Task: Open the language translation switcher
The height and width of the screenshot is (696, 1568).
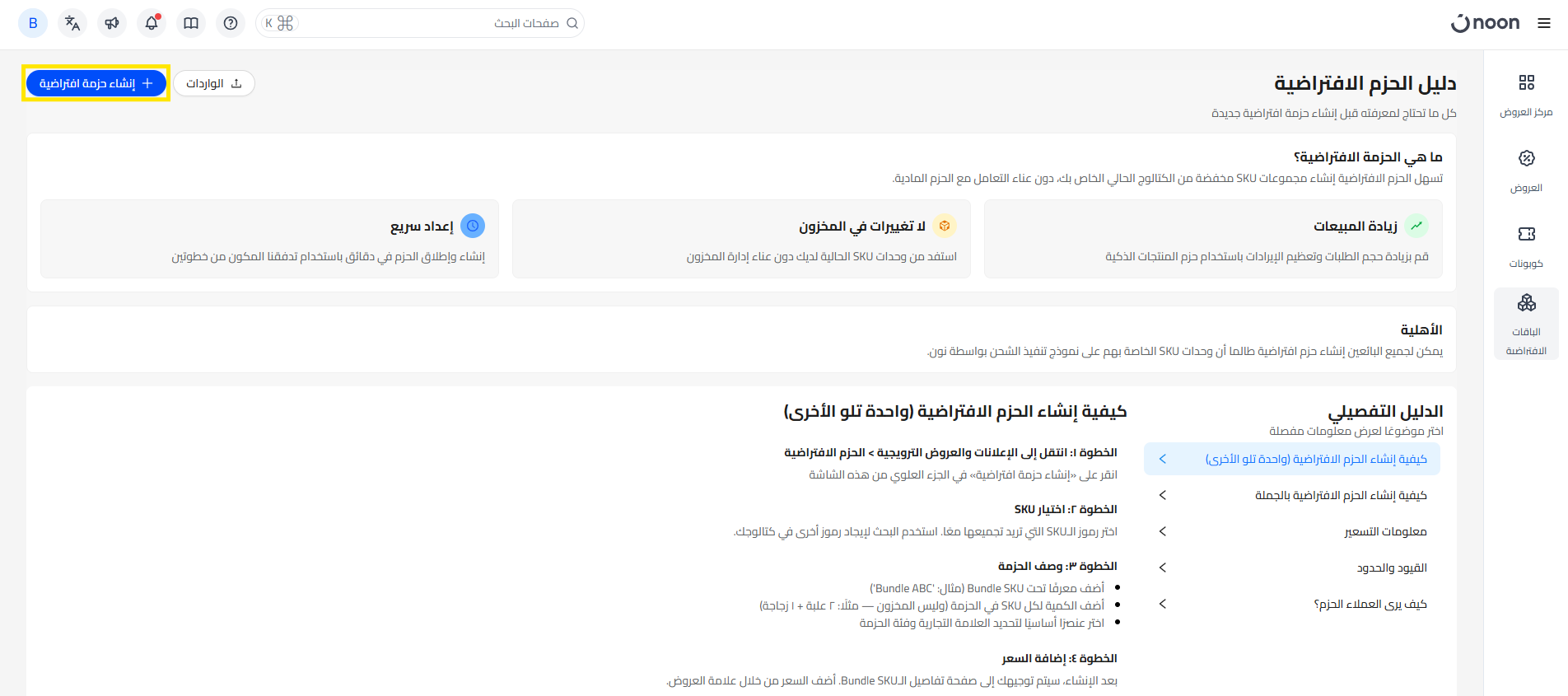Action: (72, 23)
